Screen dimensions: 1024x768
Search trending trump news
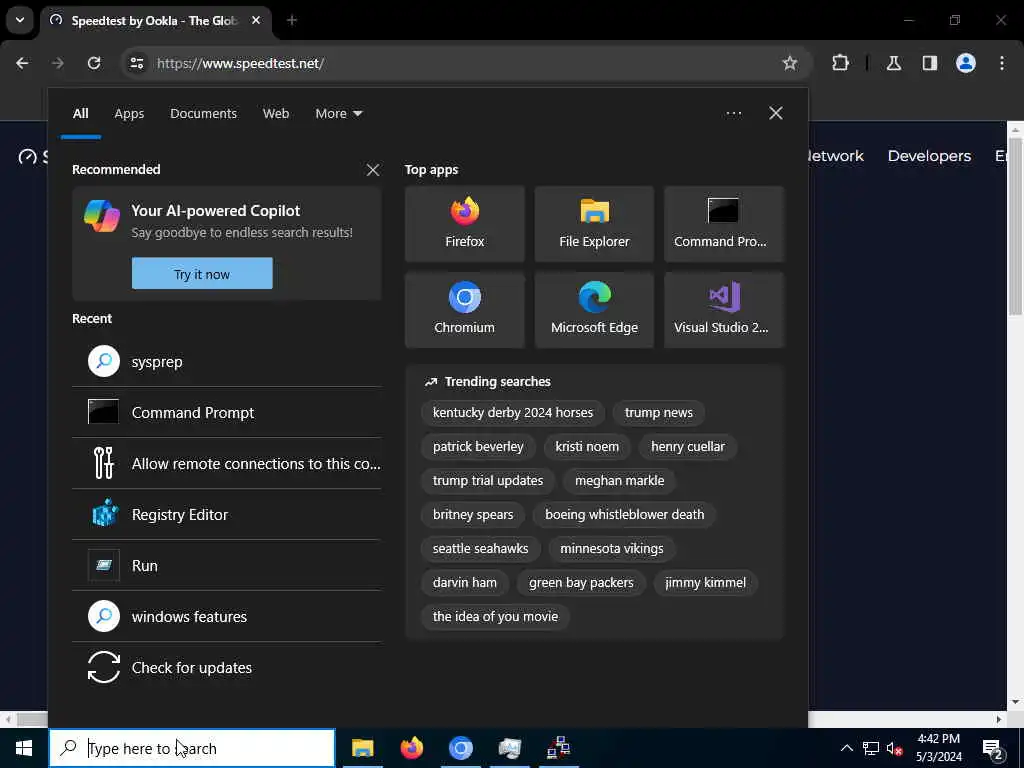(658, 413)
